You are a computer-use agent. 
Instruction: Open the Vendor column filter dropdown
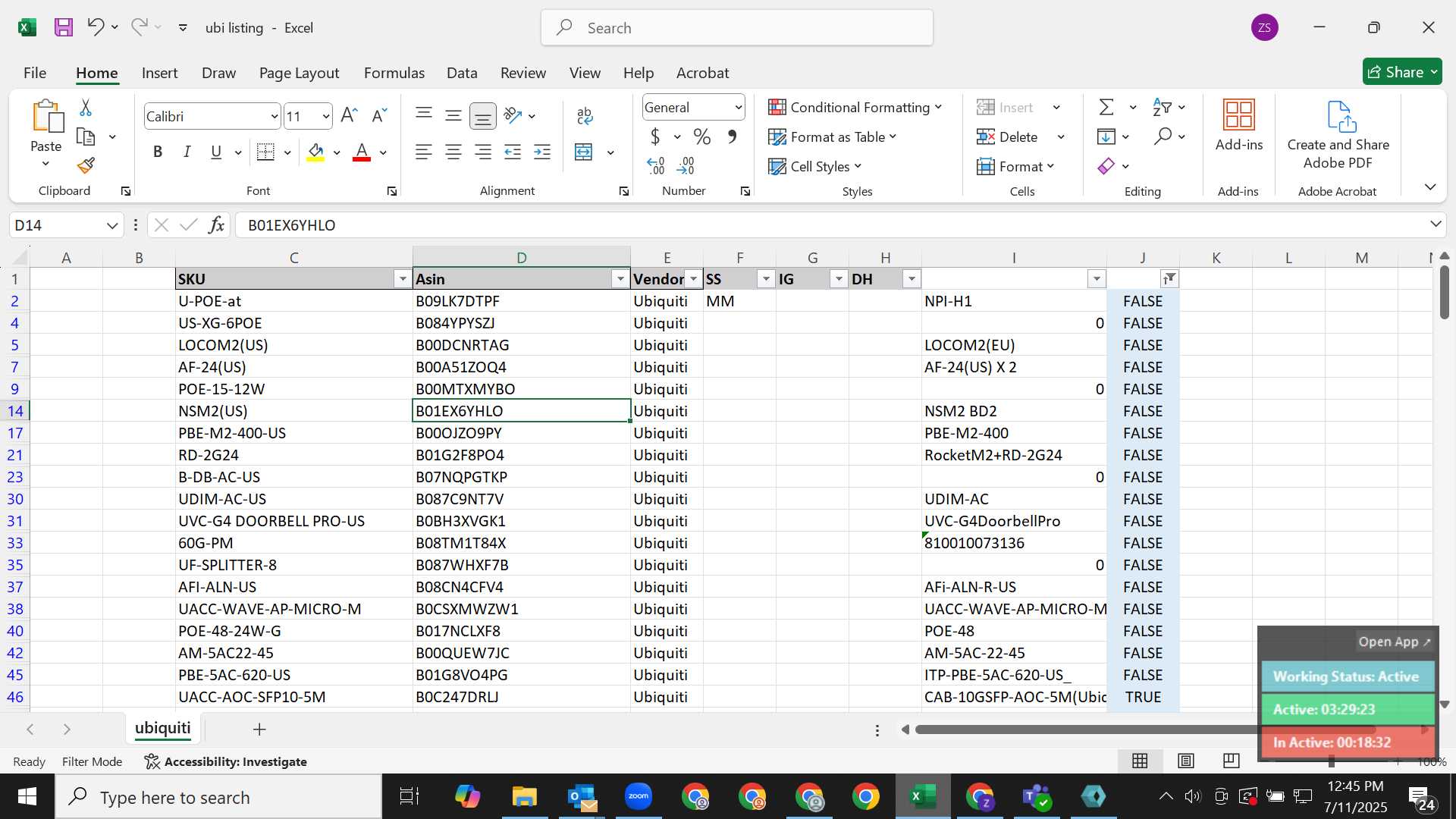693,280
